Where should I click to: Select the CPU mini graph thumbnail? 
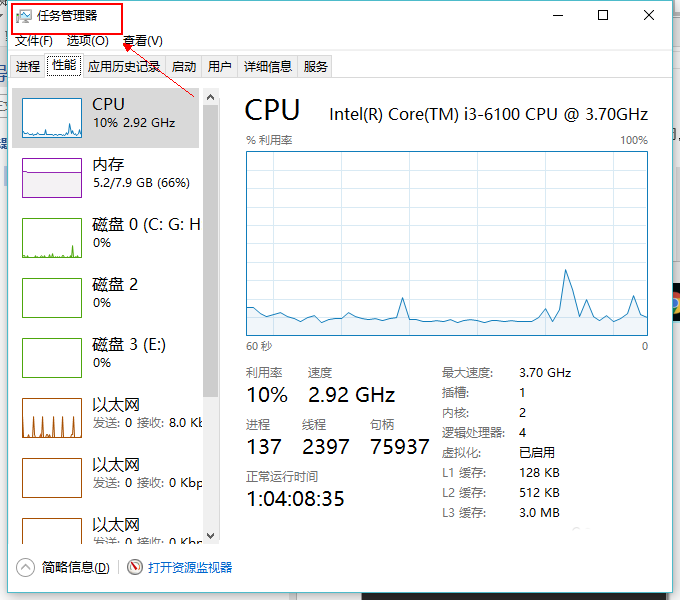tap(52, 118)
